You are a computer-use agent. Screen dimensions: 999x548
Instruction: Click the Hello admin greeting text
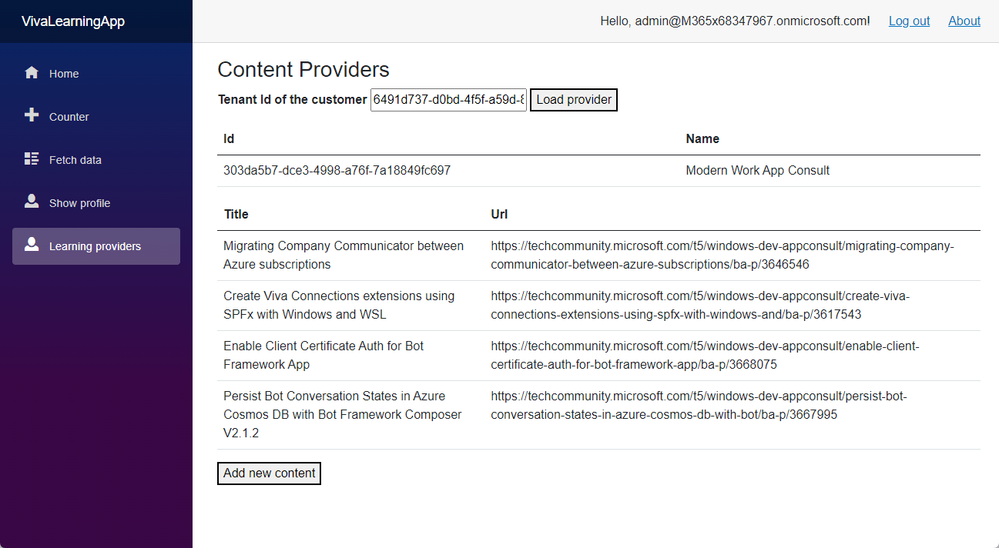[x=735, y=21]
